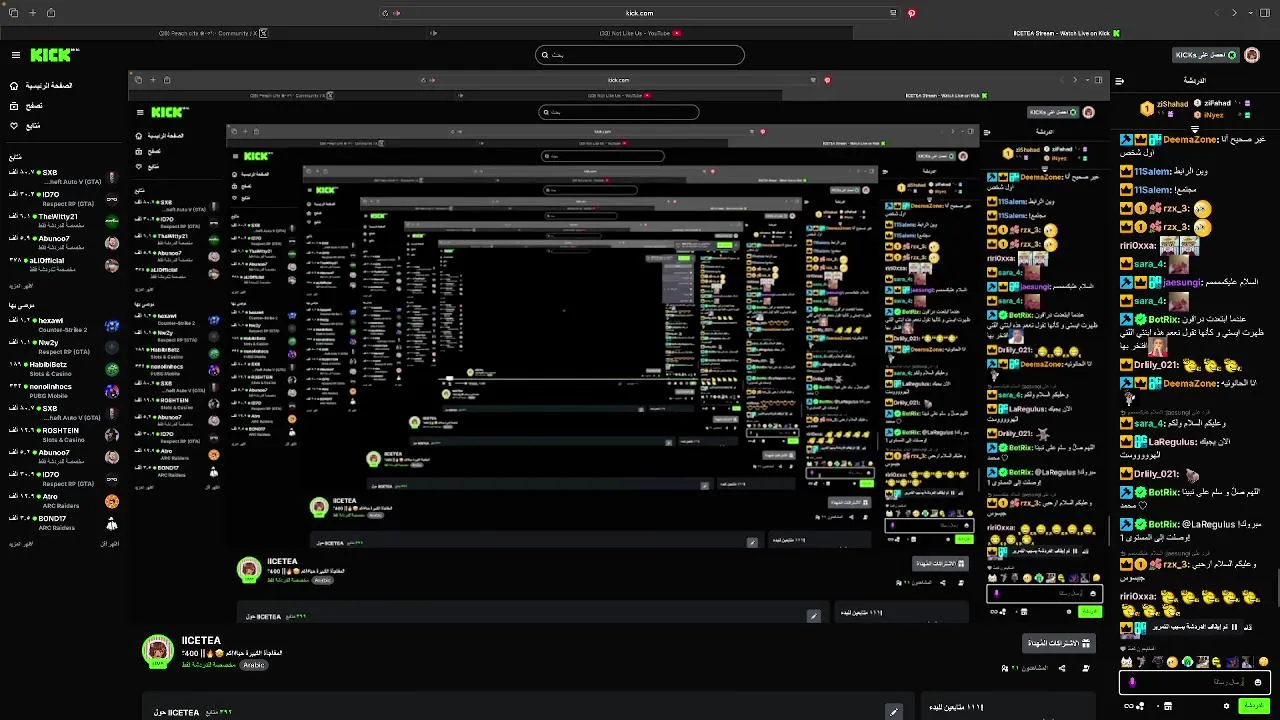Click the pencil edit icon in About panel
The image size is (1280, 720).
[894, 712]
